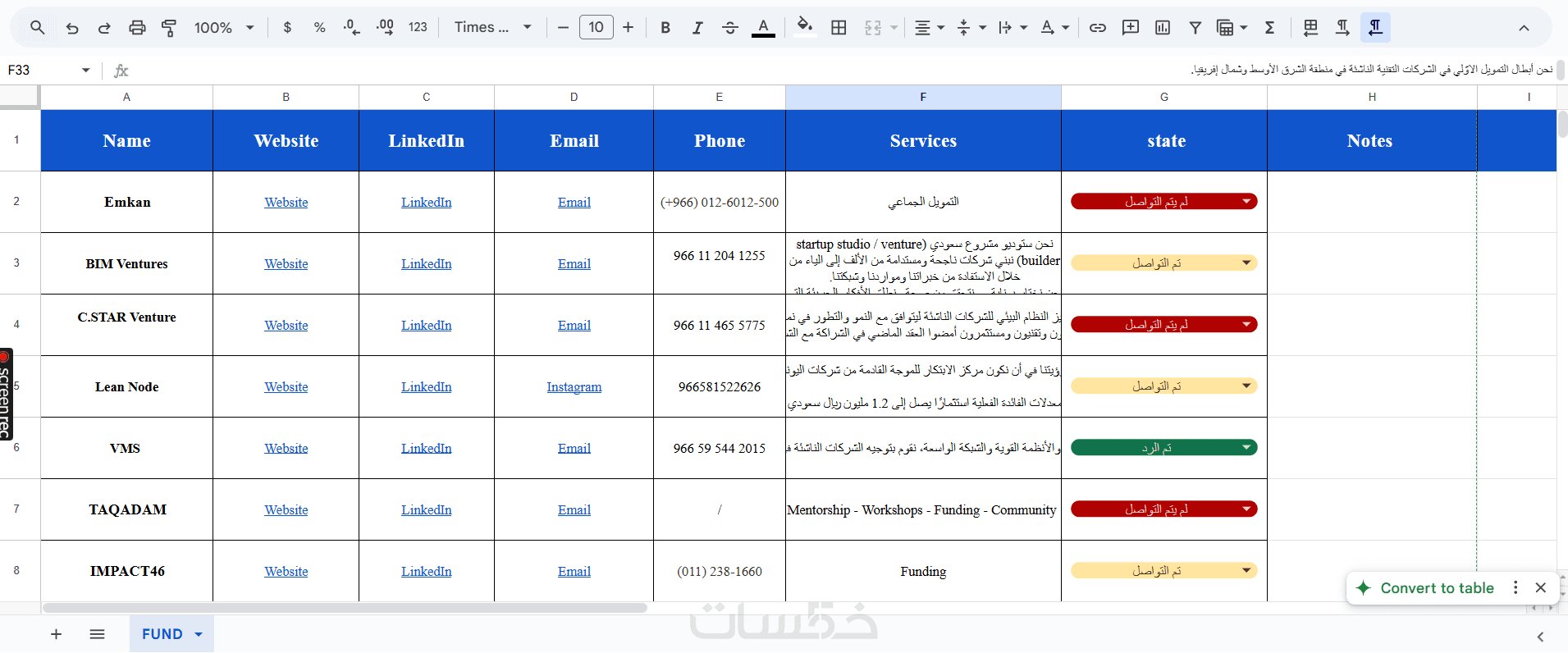Undo the last action
The image size is (1568, 653).
click(72, 28)
